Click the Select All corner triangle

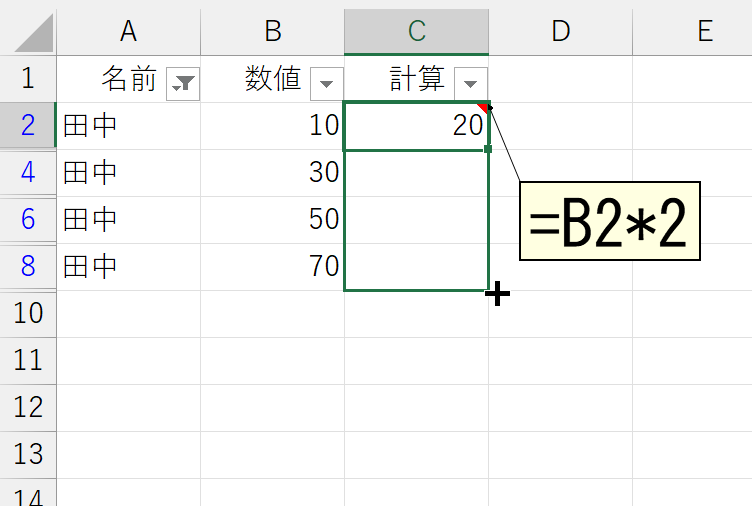click(34, 33)
